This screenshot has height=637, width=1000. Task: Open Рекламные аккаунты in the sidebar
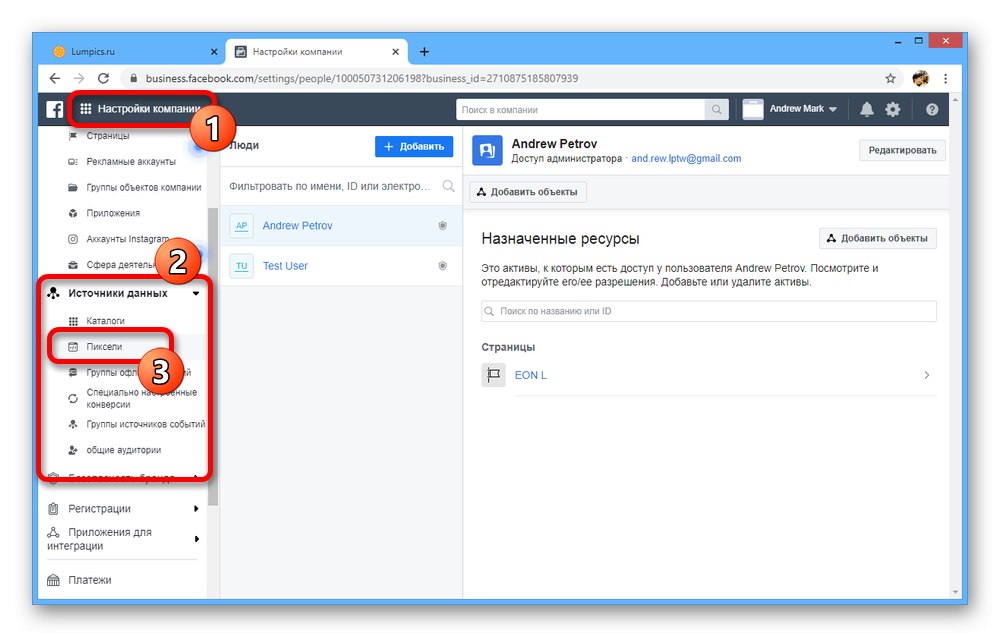[x=131, y=162]
